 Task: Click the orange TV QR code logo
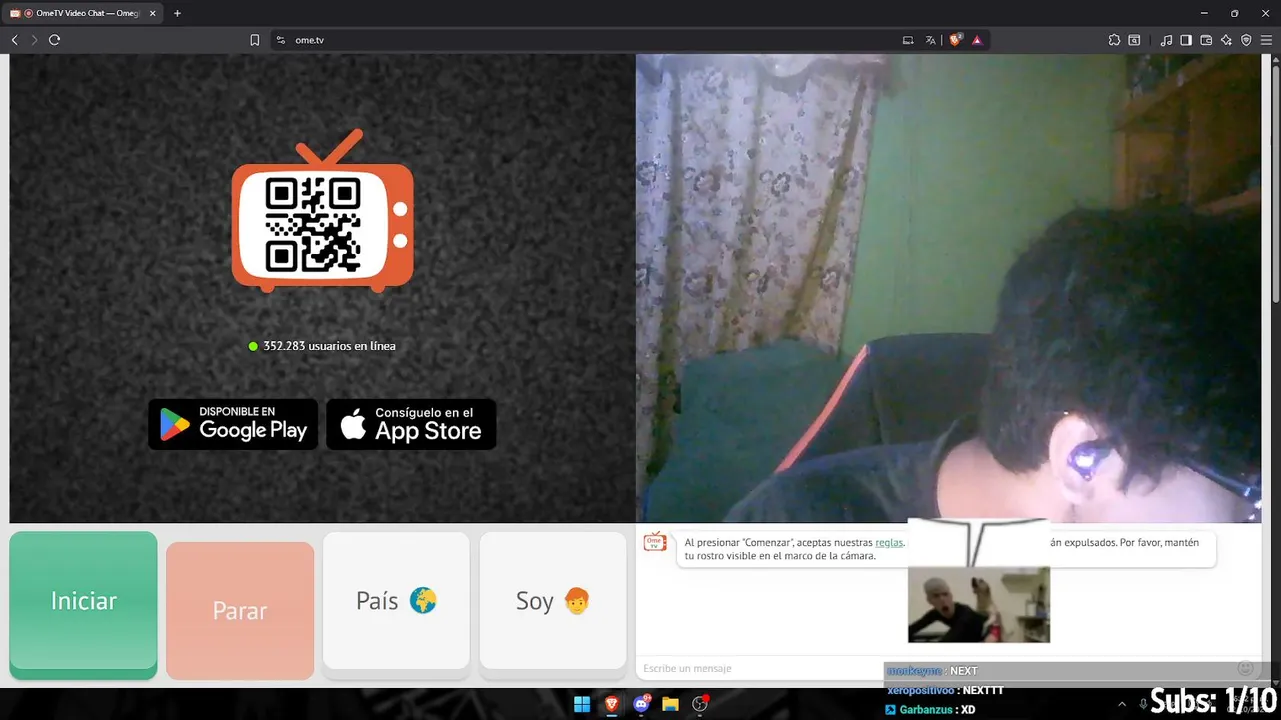[x=322, y=211]
